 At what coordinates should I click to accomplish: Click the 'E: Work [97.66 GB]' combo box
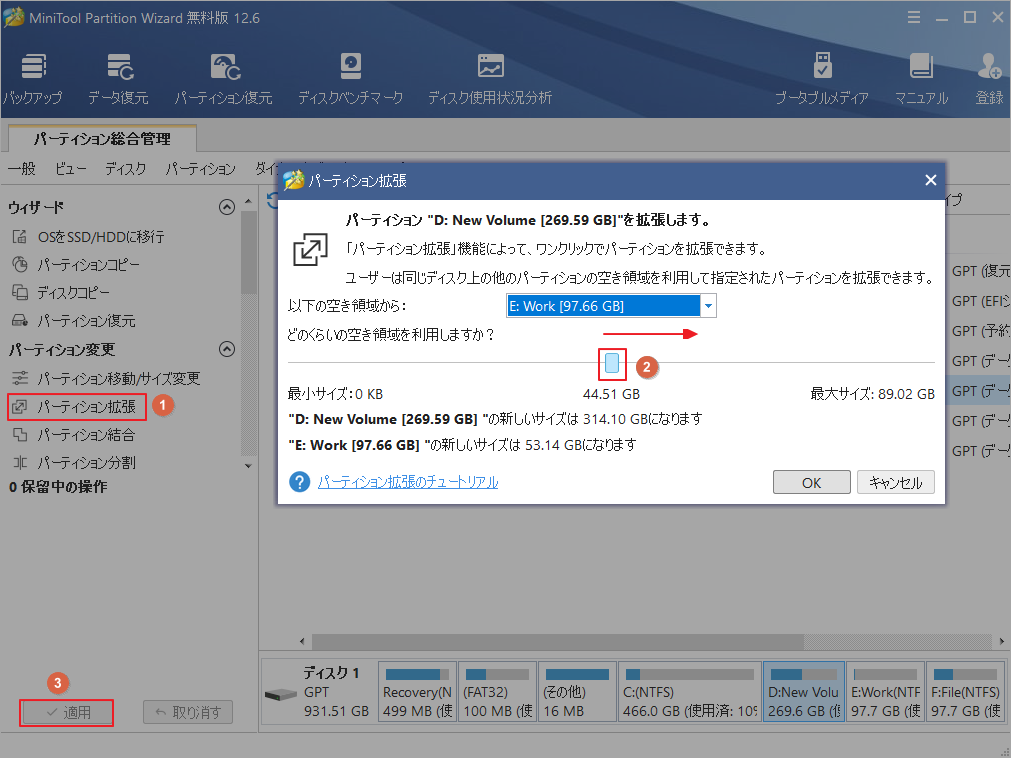tap(611, 306)
